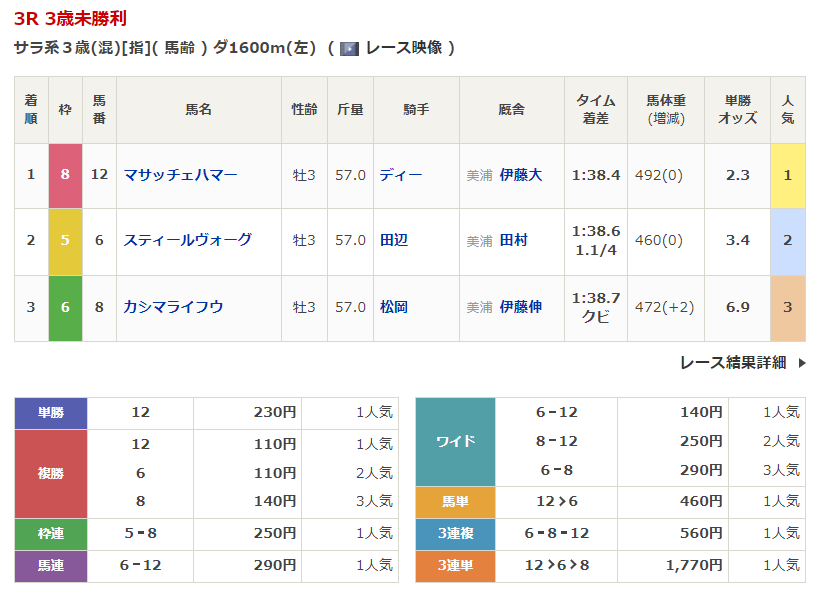Screen dimensions: 821x595
Task: Open jockey ディー profile
Action: (401, 175)
